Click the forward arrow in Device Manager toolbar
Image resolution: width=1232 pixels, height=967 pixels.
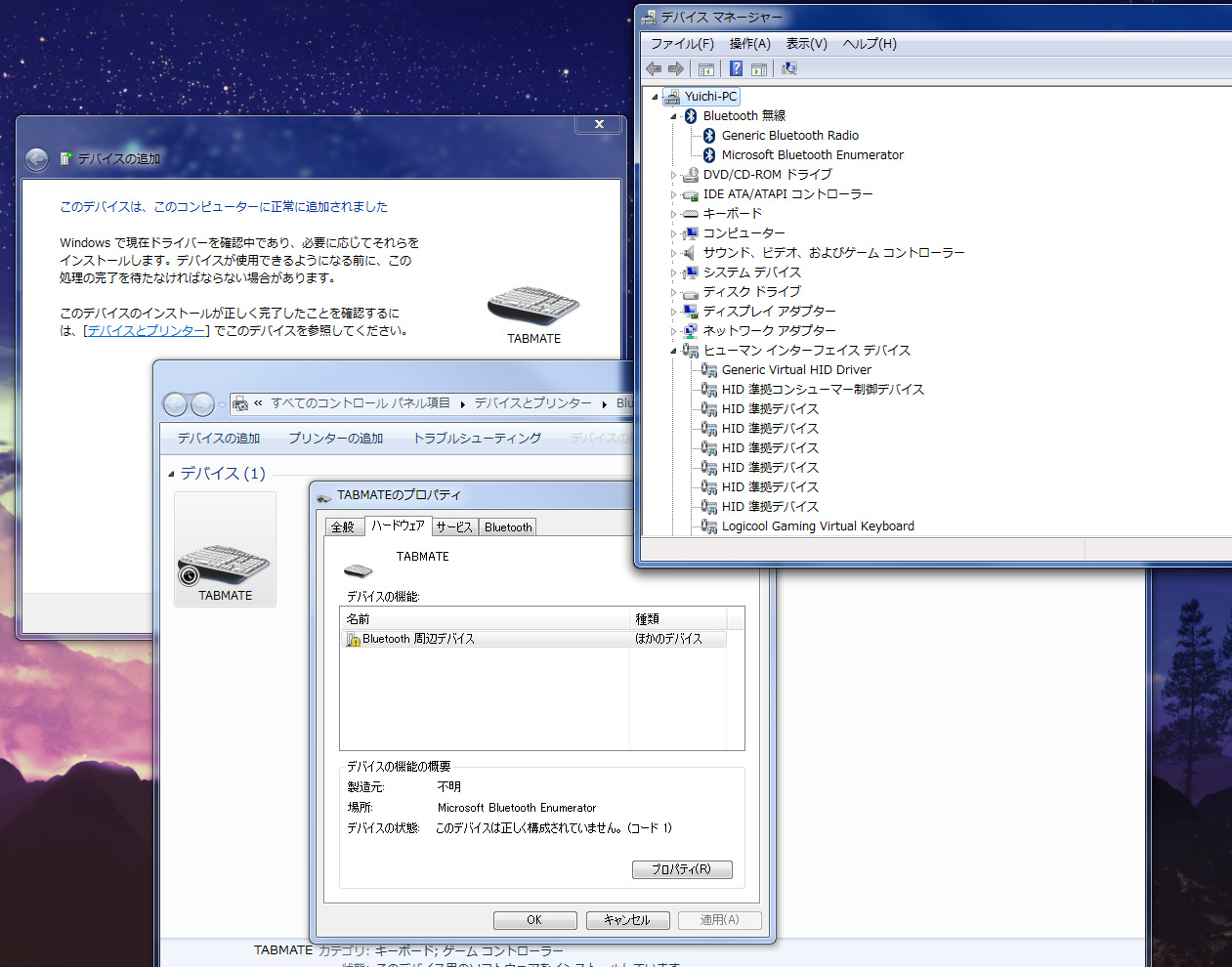[x=676, y=68]
